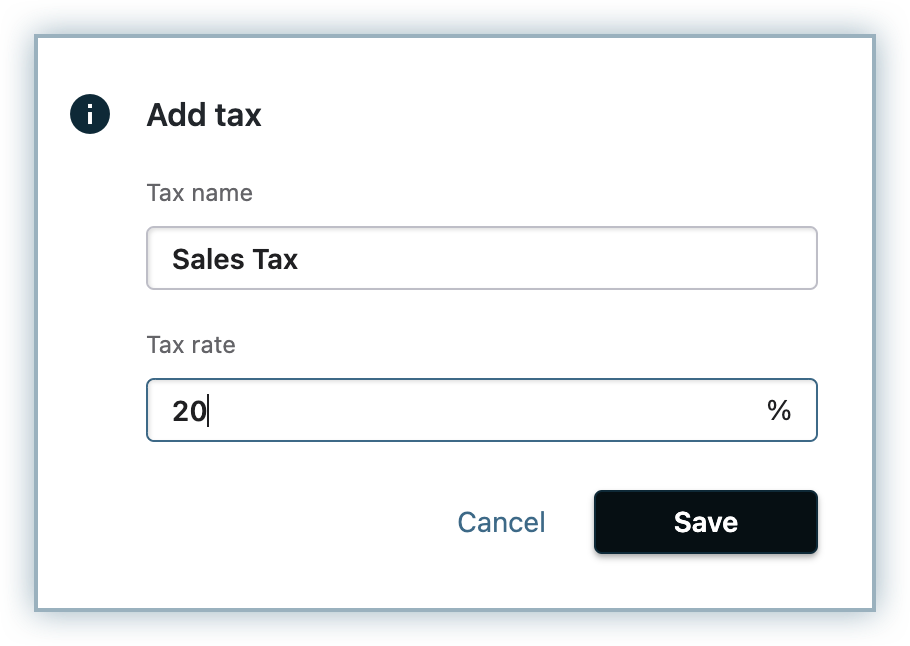This screenshot has height=646, width=910.
Task: Click the word "Sales" in Tax name
Action: tap(208, 259)
